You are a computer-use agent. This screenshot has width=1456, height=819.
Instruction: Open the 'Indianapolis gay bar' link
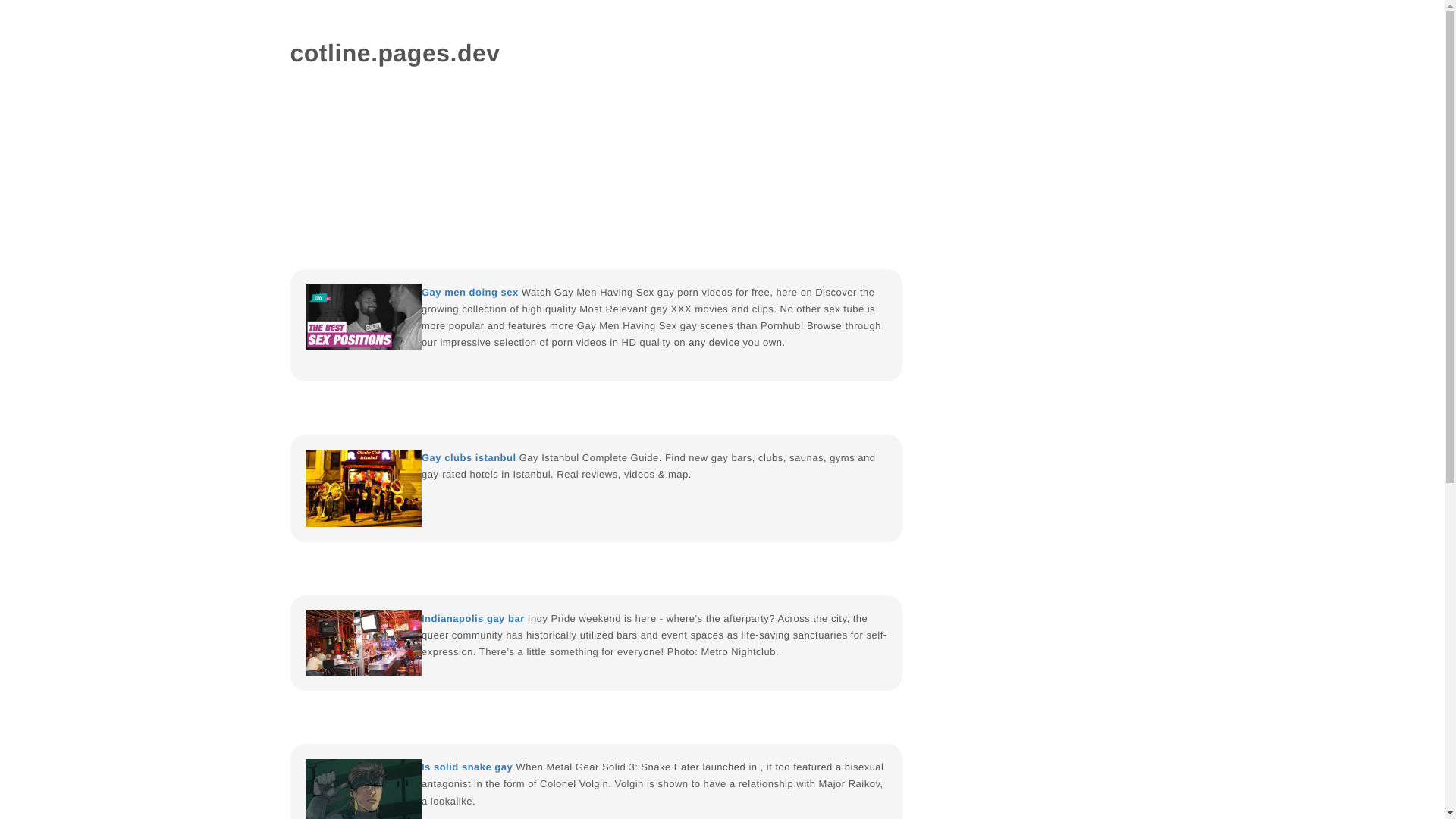pos(472,619)
